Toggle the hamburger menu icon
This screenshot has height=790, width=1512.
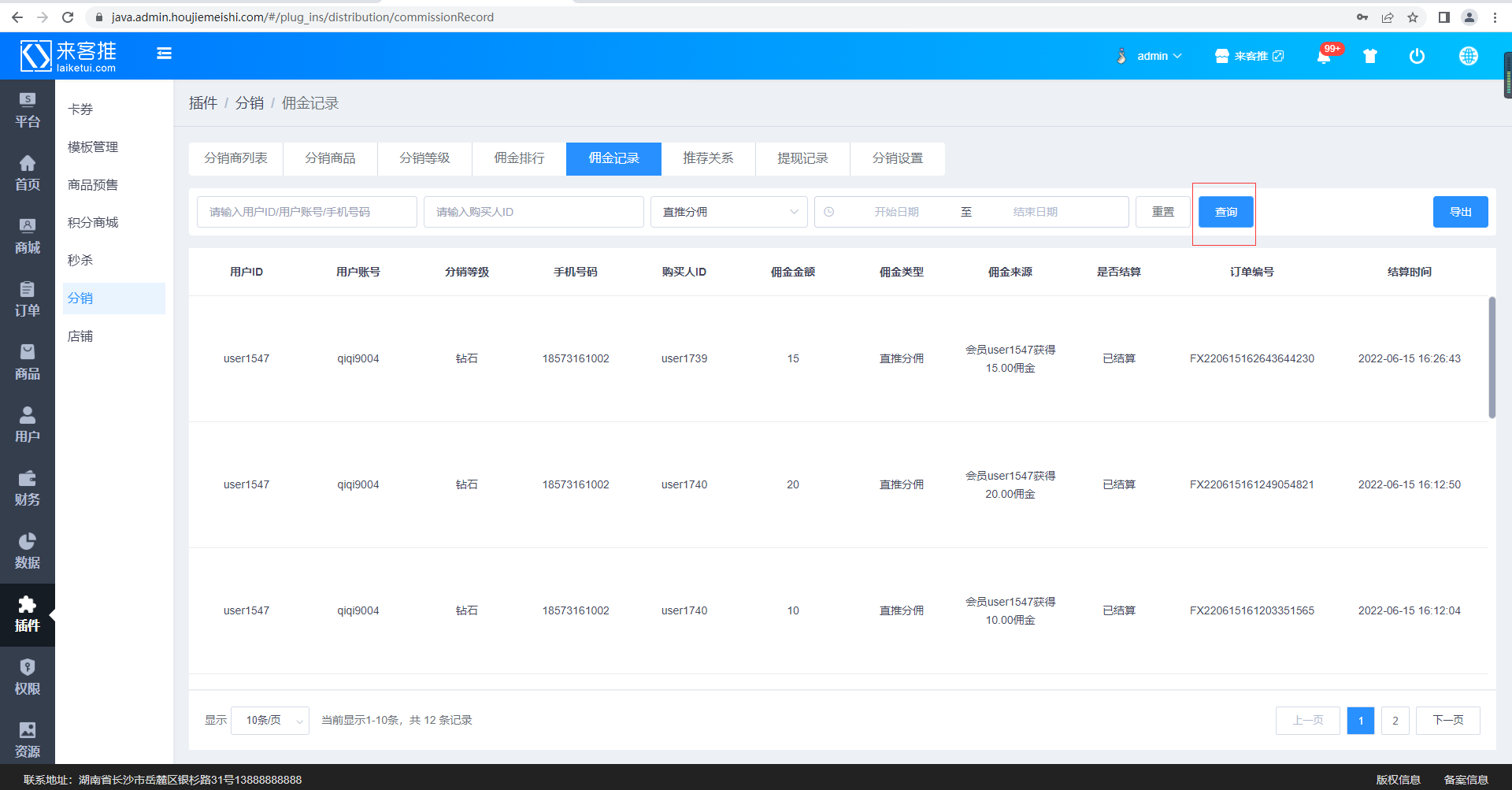(x=164, y=54)
